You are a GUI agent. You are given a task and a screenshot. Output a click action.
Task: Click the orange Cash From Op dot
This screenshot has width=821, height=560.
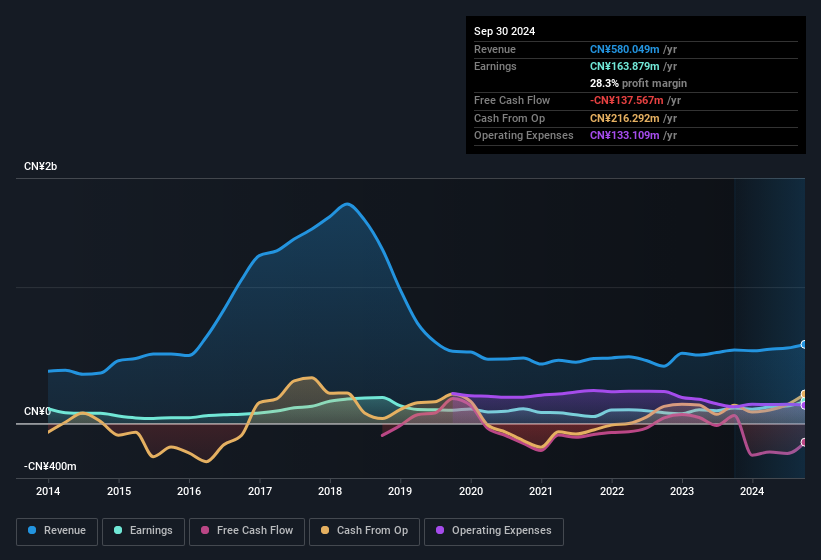tap(326, 531)
